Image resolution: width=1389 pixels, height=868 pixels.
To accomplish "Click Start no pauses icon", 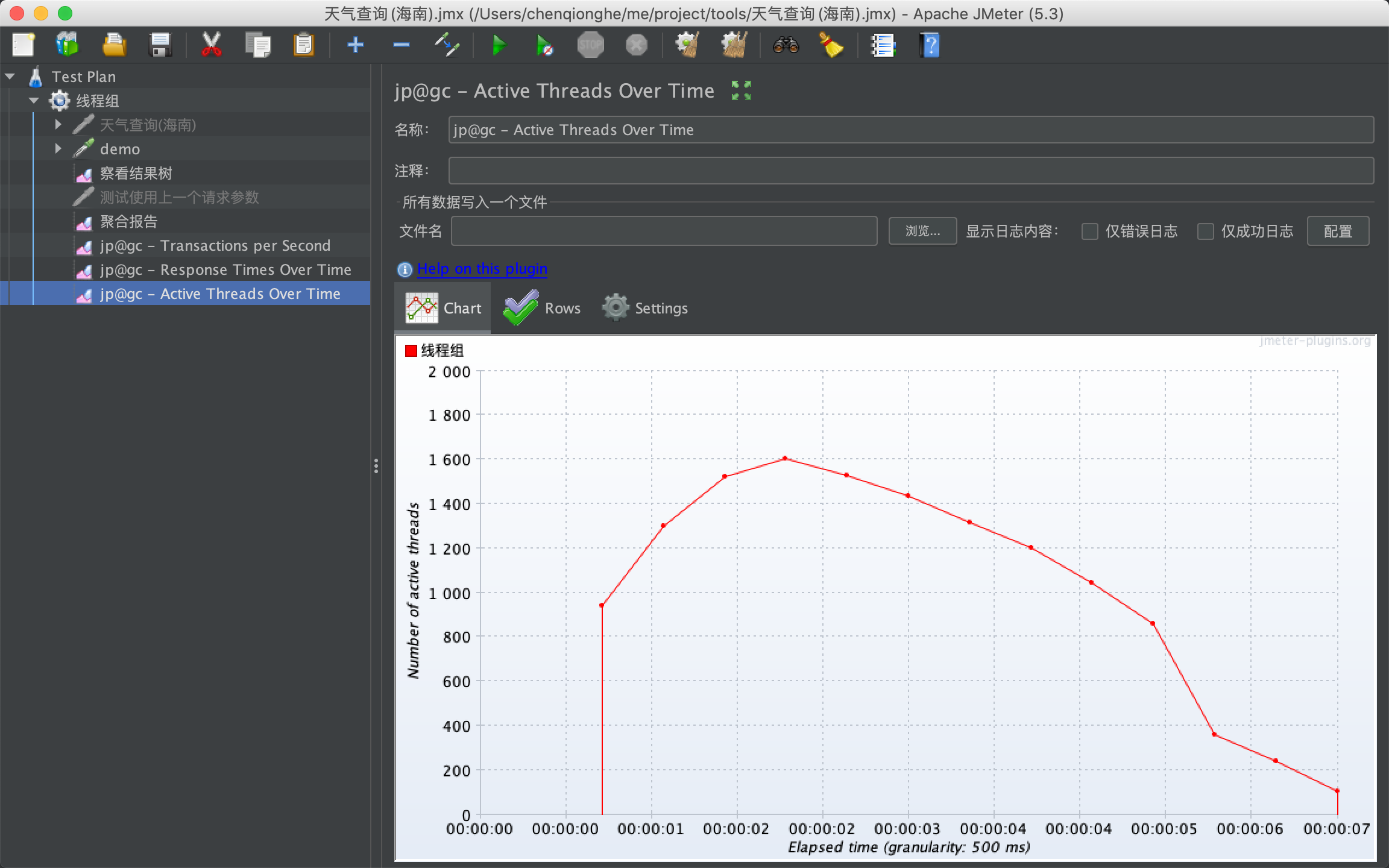I will click(544, 45).
